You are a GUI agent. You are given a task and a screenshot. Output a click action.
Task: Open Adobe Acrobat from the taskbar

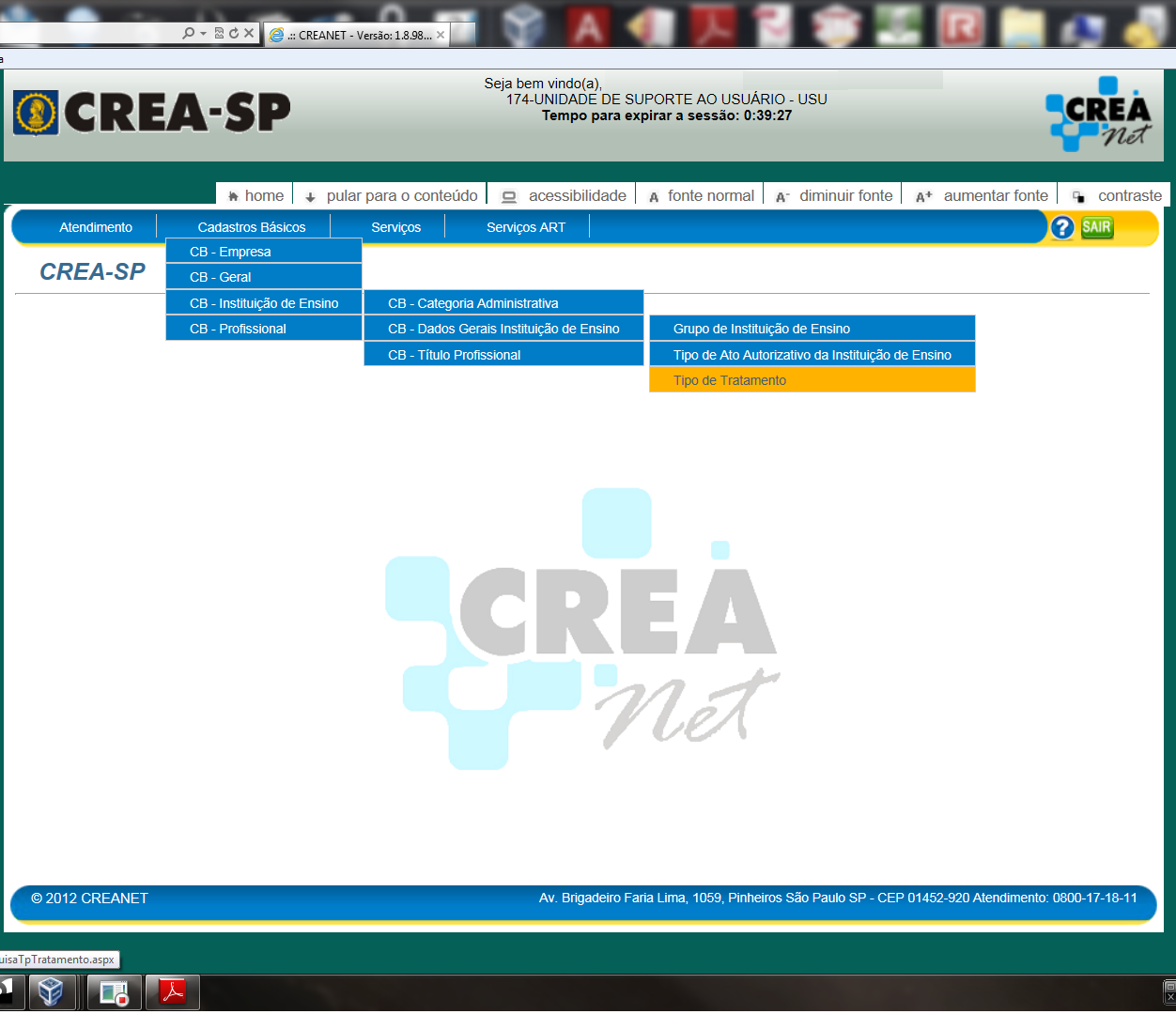tap(173, 991)
